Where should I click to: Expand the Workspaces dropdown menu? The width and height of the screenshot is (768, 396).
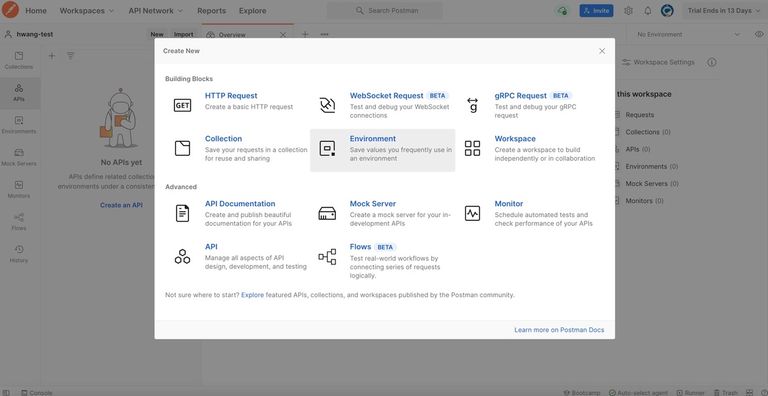[87, 10]
